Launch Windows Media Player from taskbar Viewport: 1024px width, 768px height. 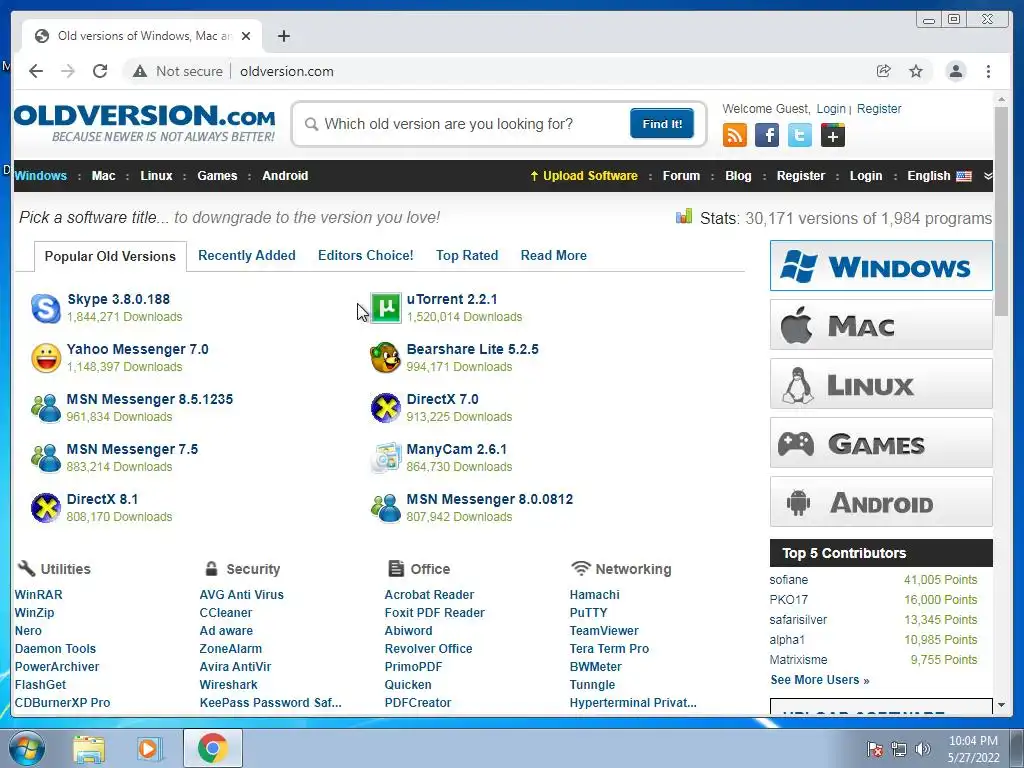[x=150, y=748]
